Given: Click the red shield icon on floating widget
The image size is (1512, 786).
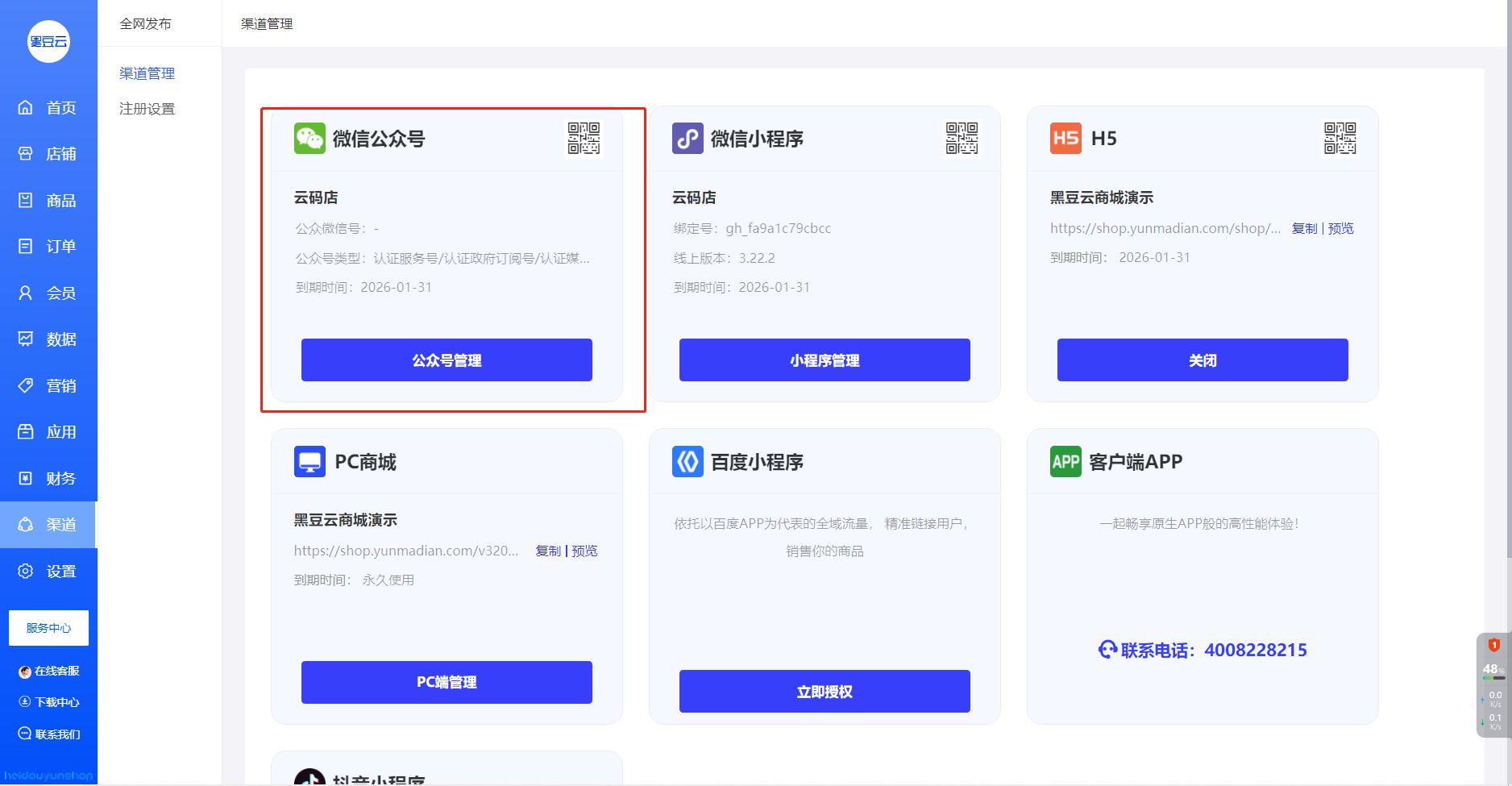Looking at the screenshot, I should (1493, 645).
